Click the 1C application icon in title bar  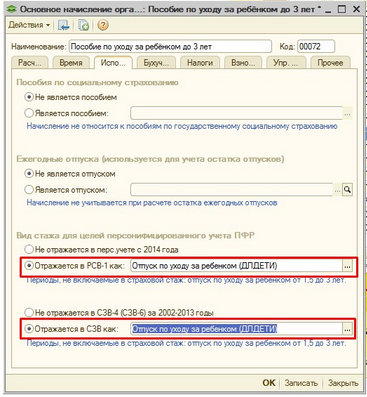click(11, 9)
